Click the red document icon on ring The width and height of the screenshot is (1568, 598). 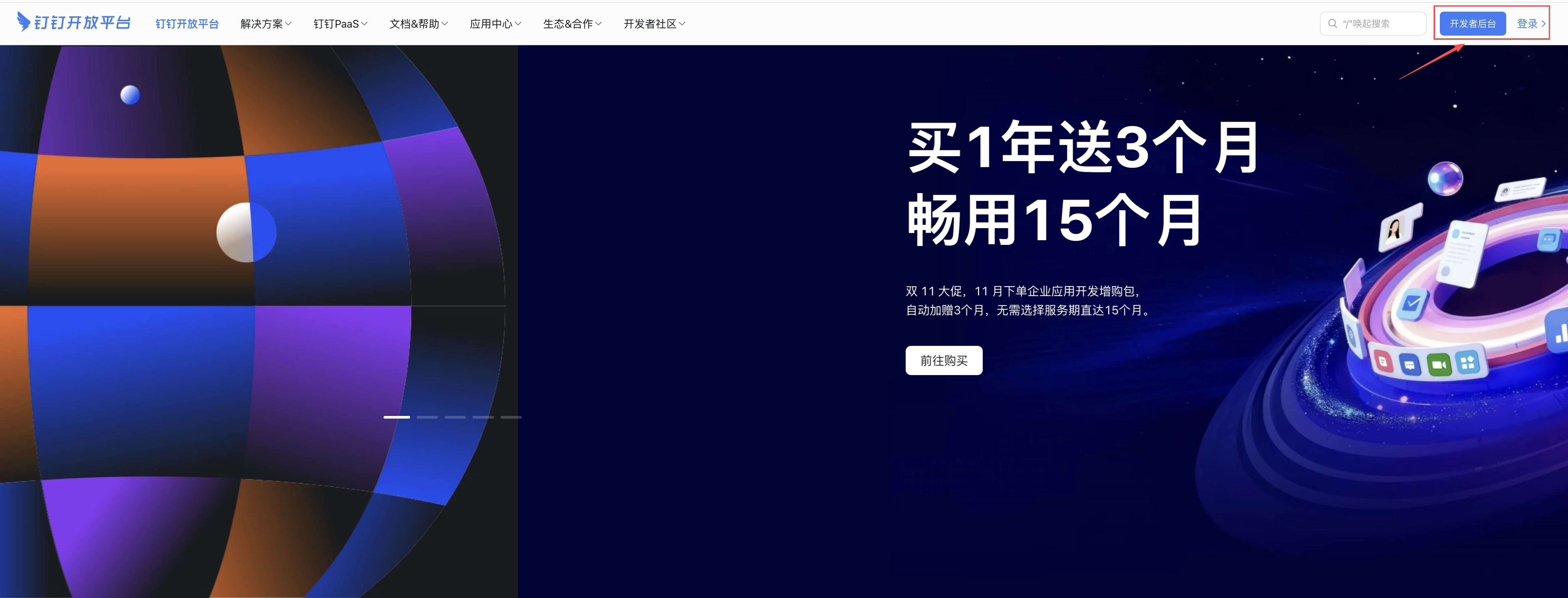coord(1383,362)
